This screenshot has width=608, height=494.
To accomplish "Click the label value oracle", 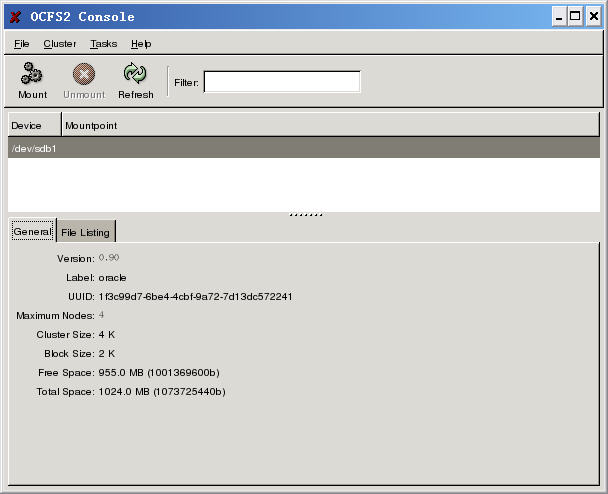I will [112, 278].
